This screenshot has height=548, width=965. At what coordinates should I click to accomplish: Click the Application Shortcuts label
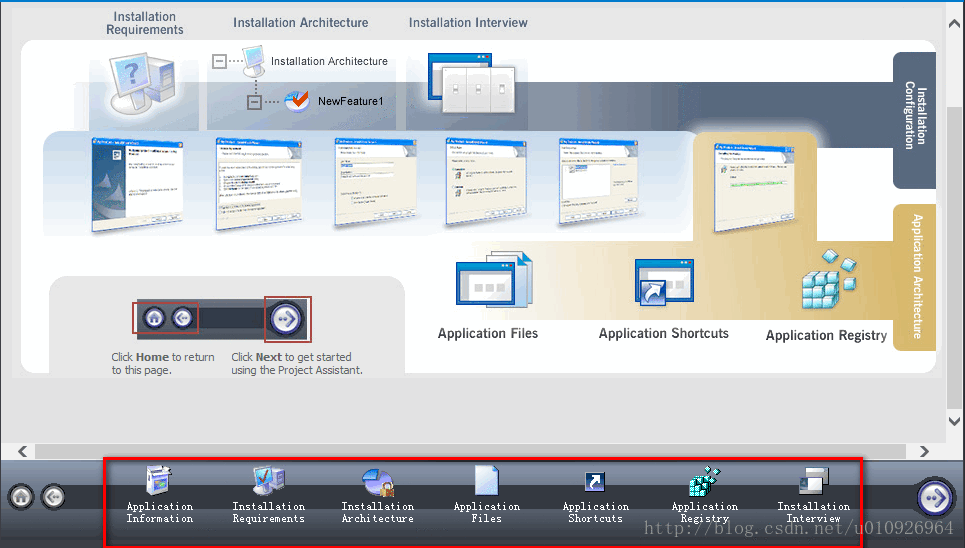(x=663, y=334)
